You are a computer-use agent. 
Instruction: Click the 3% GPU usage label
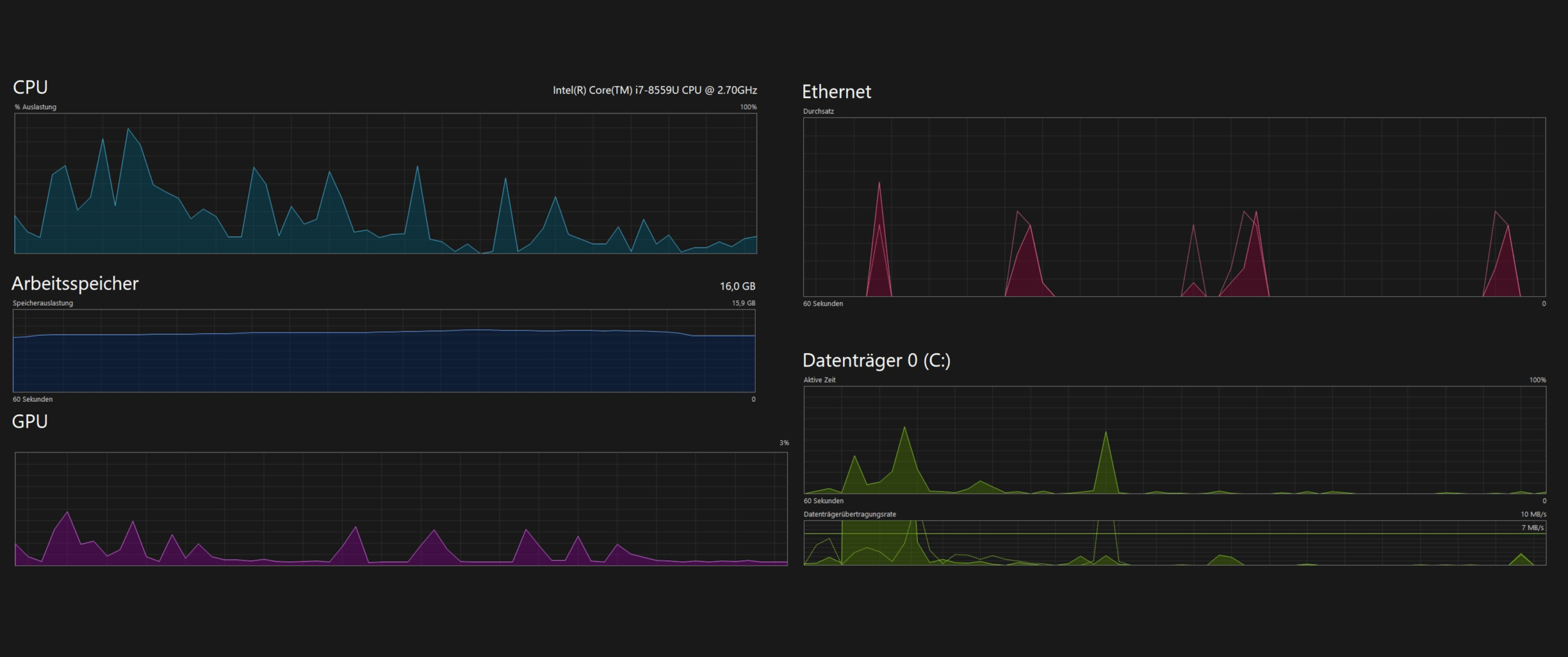783,442
